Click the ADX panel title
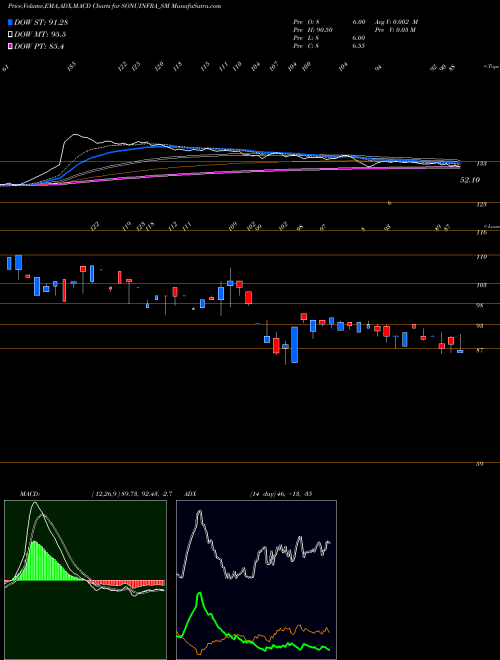 pyautogui.click(x=189, y=494)
